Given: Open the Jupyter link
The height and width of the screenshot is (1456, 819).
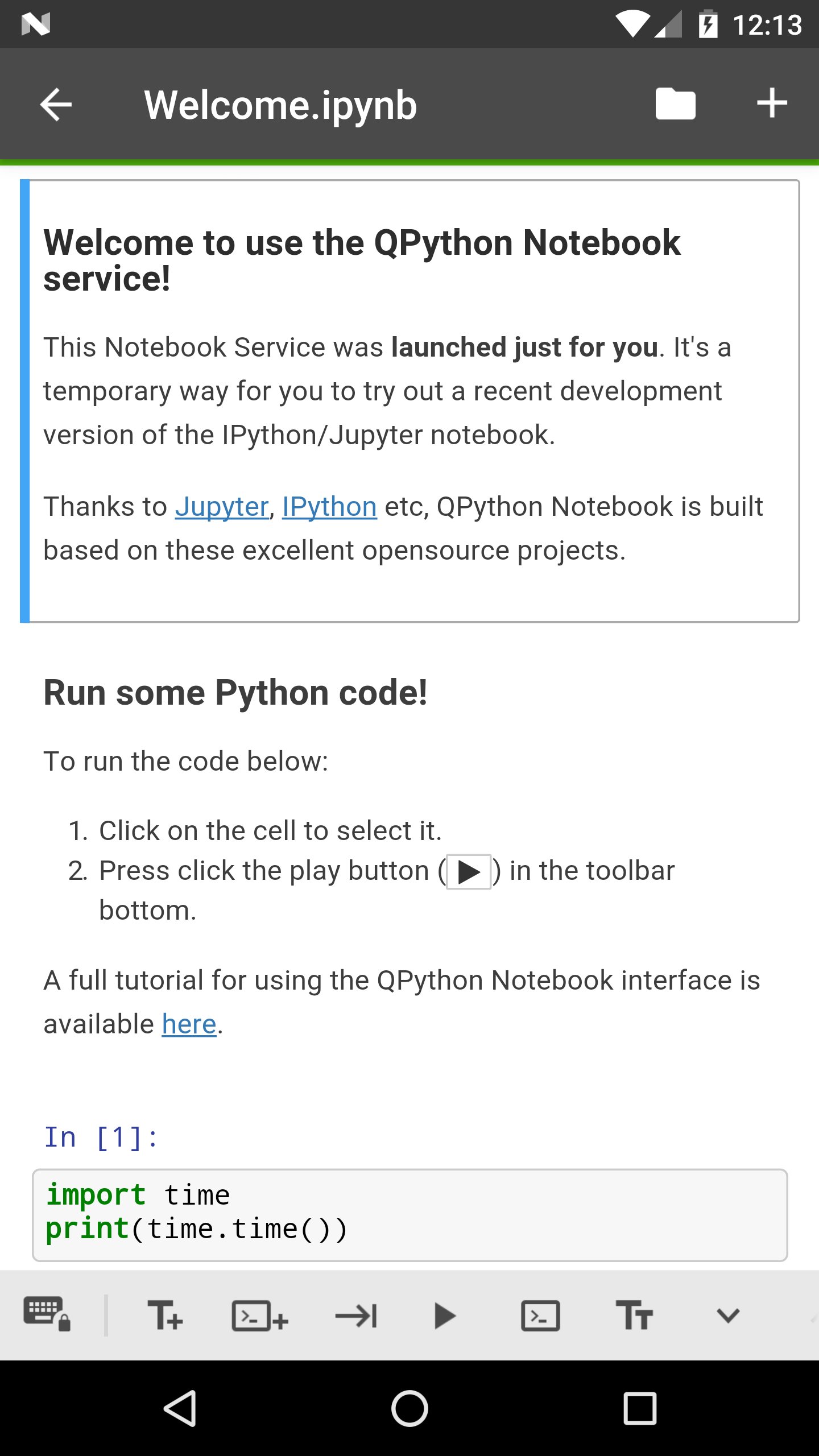Looking at the screenshot, I should [221, 507].
